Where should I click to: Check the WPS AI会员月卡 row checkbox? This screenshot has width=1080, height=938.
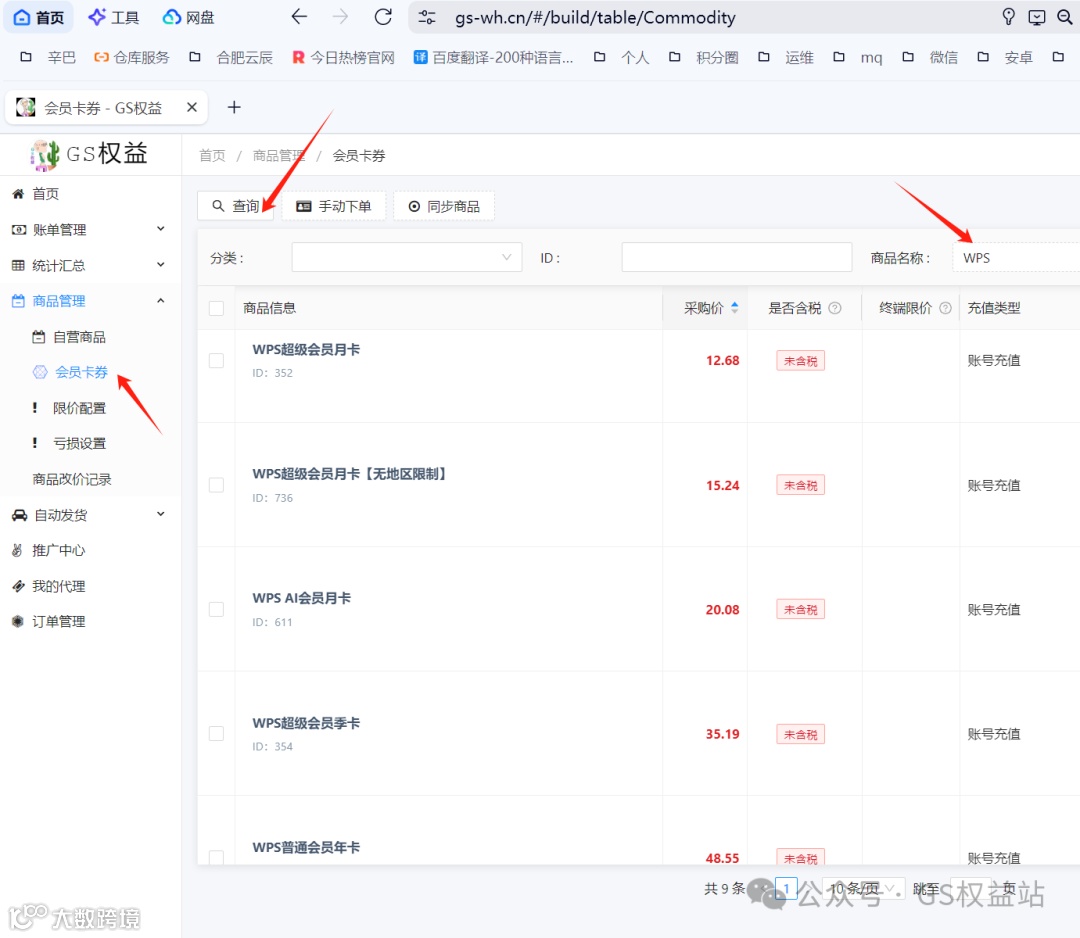pyautogui.click(x=216, y=609)
